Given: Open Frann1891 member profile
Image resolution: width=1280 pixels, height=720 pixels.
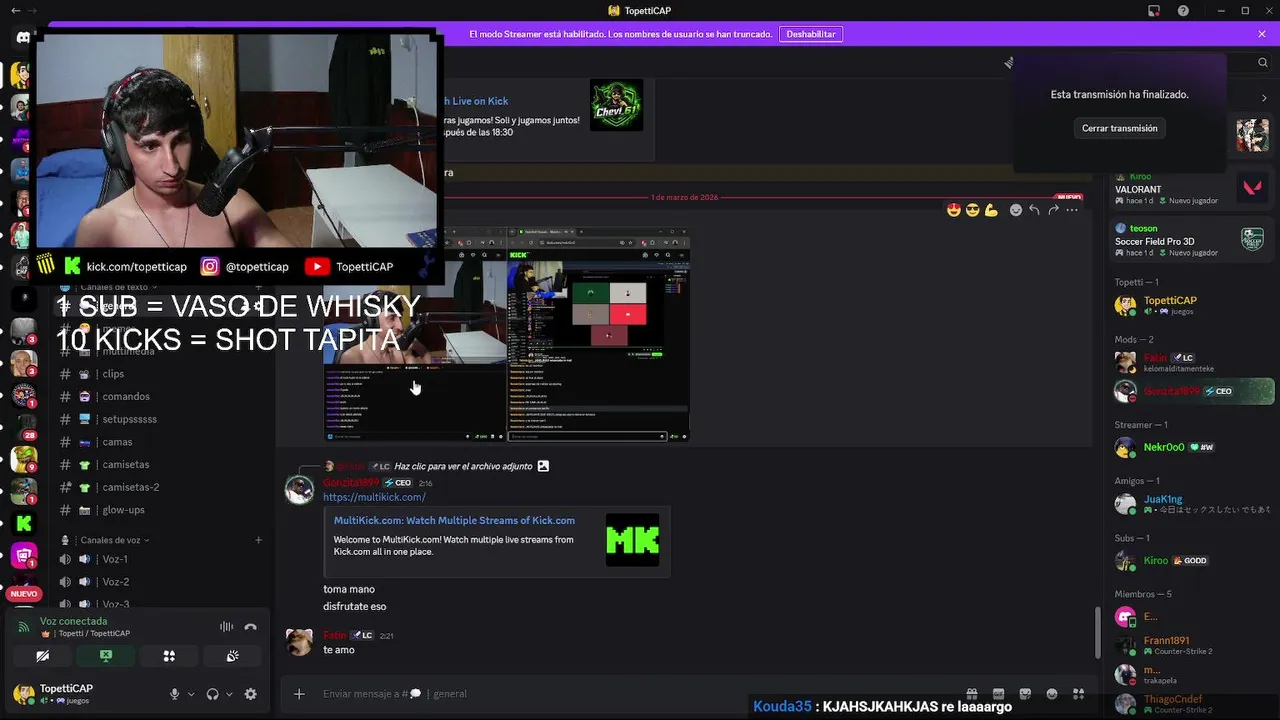Looking at the screenshot, I should (1190, 646).
